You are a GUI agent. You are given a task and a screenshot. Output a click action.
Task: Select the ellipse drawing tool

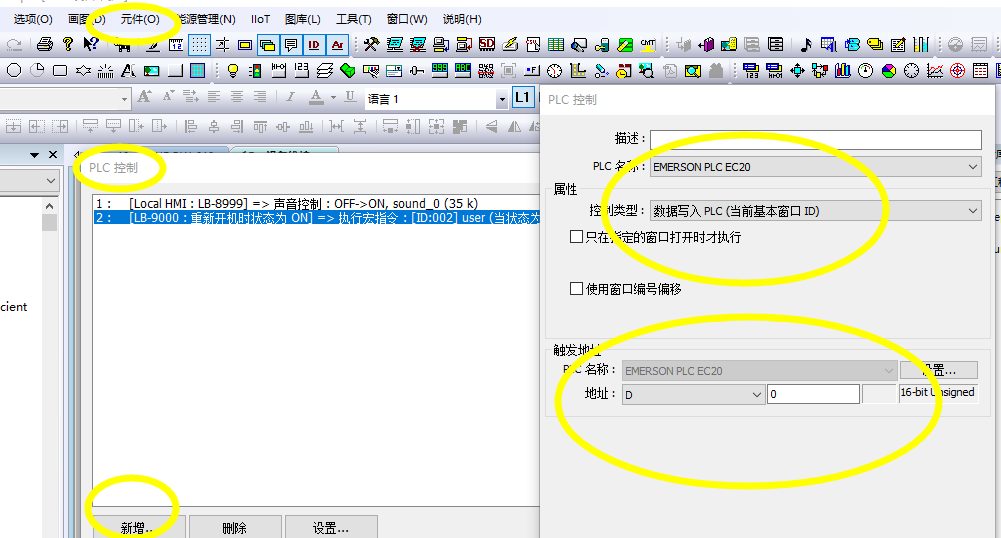14,70
